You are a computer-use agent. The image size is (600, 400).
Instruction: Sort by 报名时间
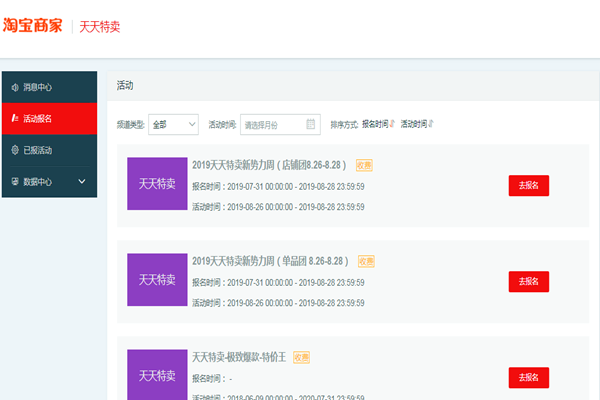coord(375,124)
